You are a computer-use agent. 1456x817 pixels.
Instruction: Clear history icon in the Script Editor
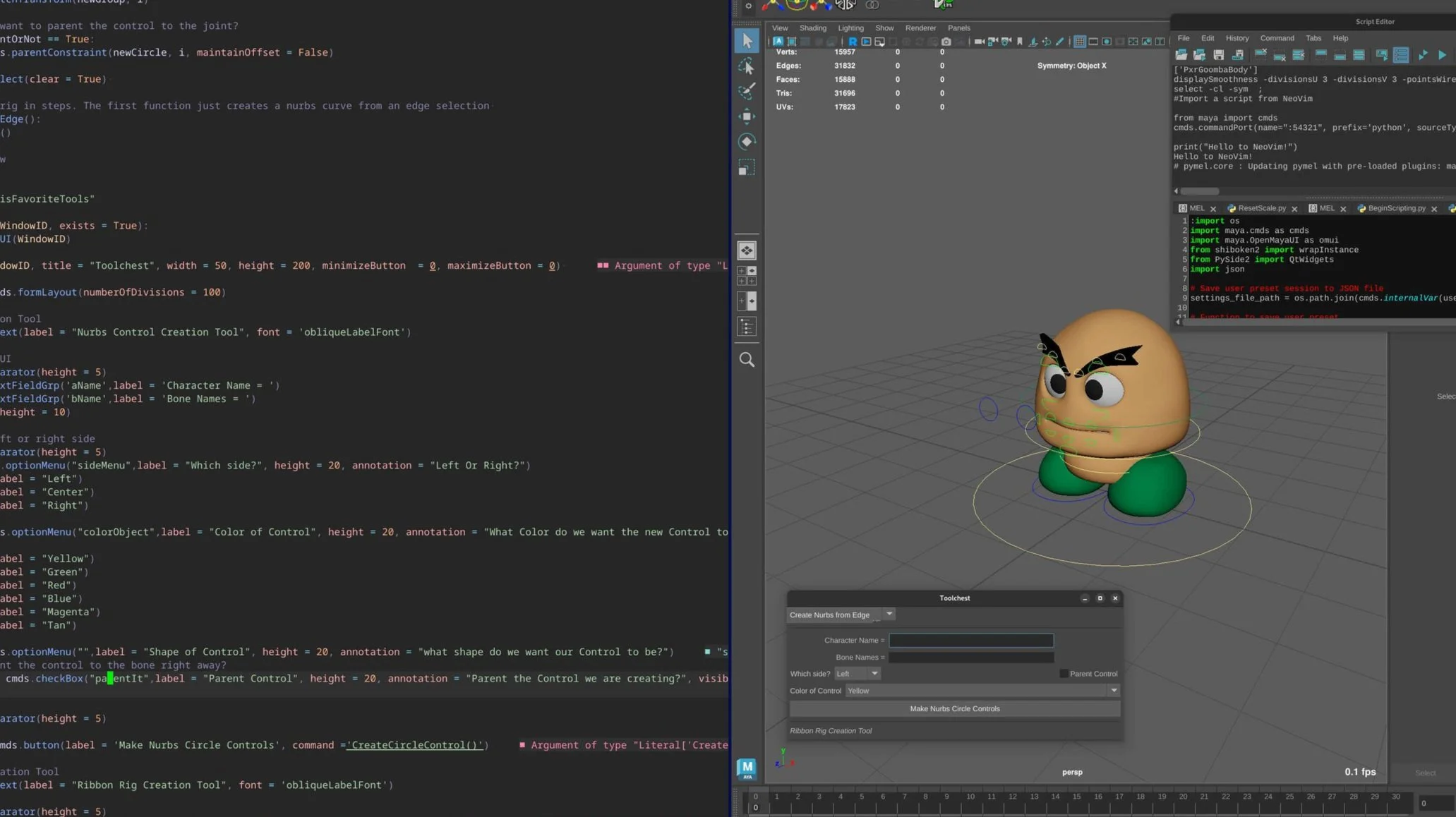tap(1261, 54)
